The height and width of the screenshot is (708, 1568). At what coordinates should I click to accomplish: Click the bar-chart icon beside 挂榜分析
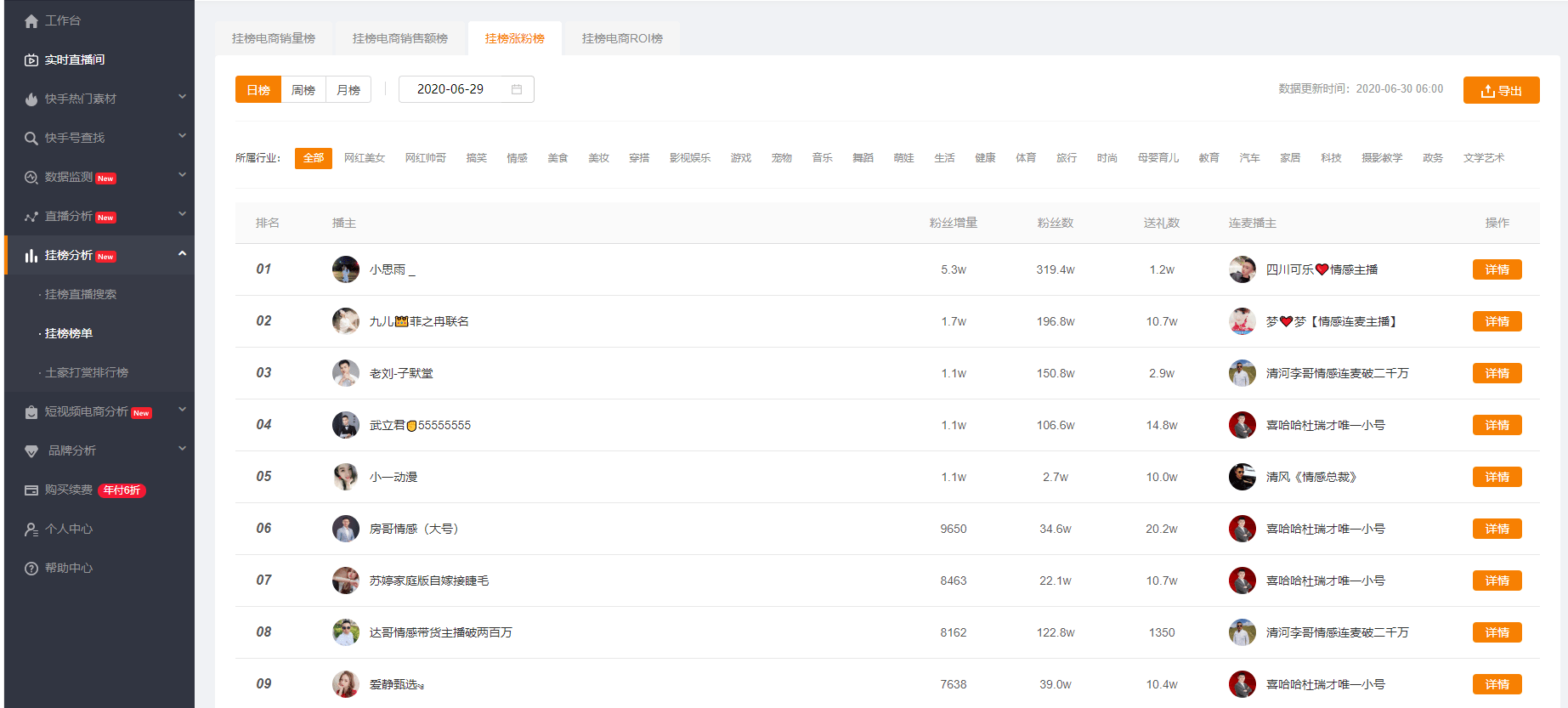point(31,256)
